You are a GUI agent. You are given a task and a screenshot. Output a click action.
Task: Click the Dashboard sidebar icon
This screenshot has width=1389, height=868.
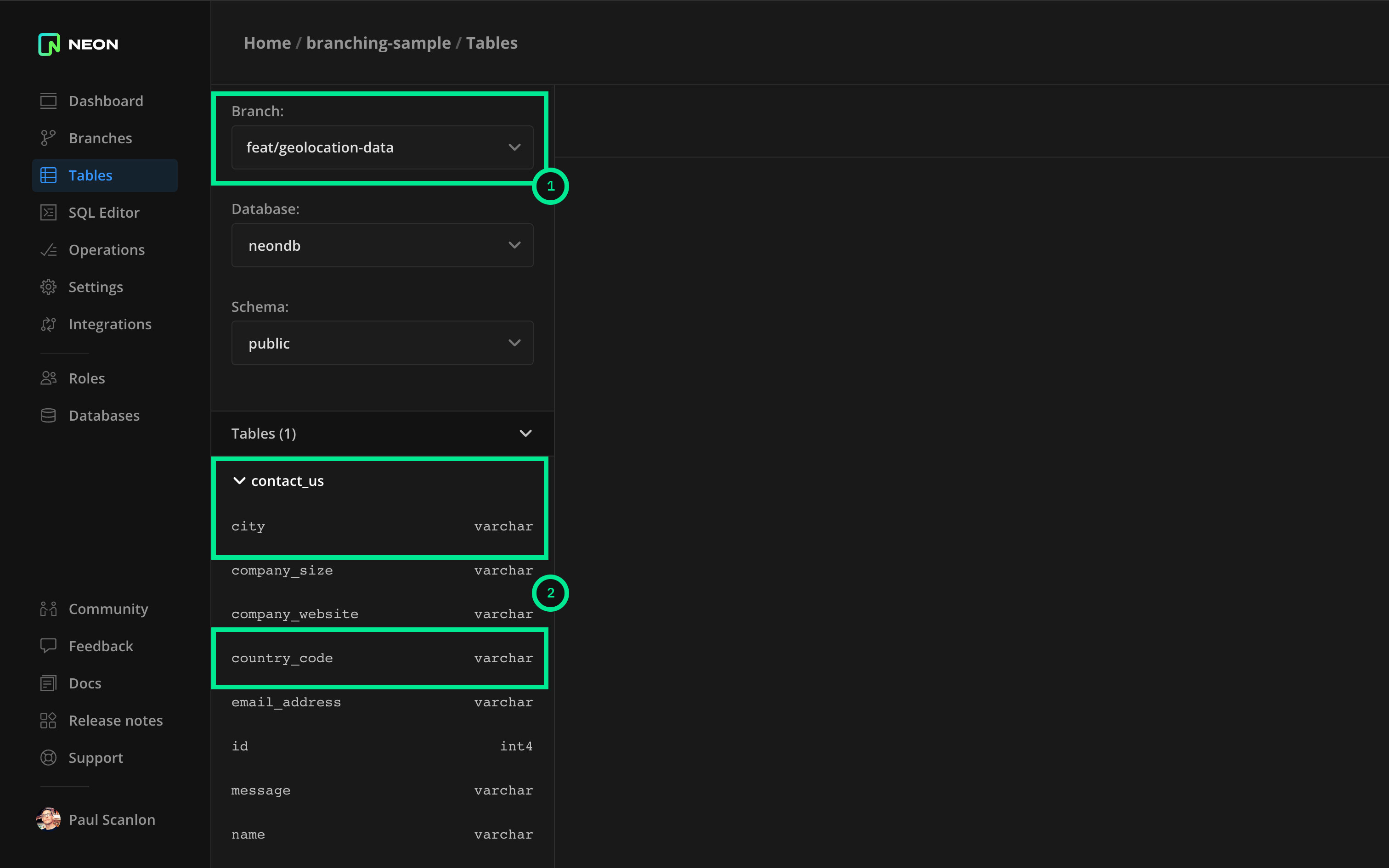(x=48, y=101)
